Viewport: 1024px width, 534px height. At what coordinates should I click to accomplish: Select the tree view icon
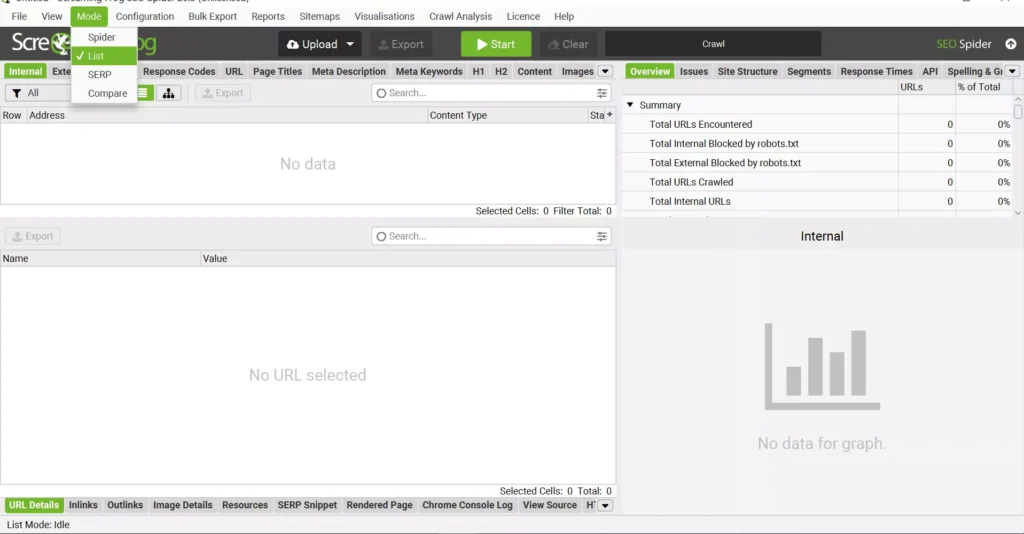click(168, 93)
